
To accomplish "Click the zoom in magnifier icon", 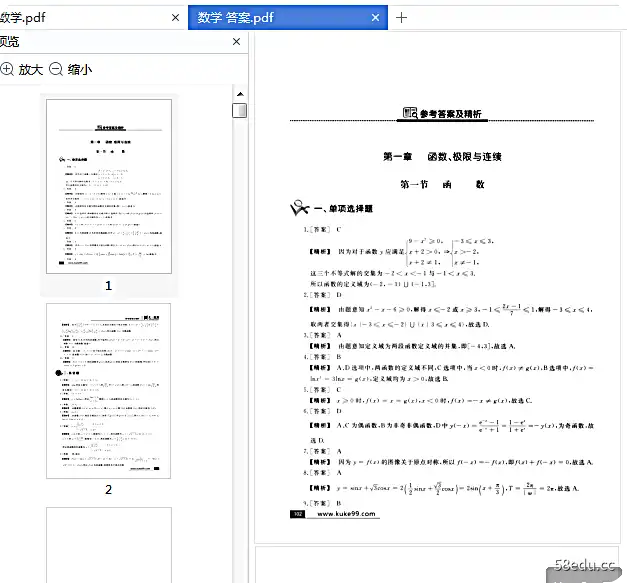I will tap(7, 69).
